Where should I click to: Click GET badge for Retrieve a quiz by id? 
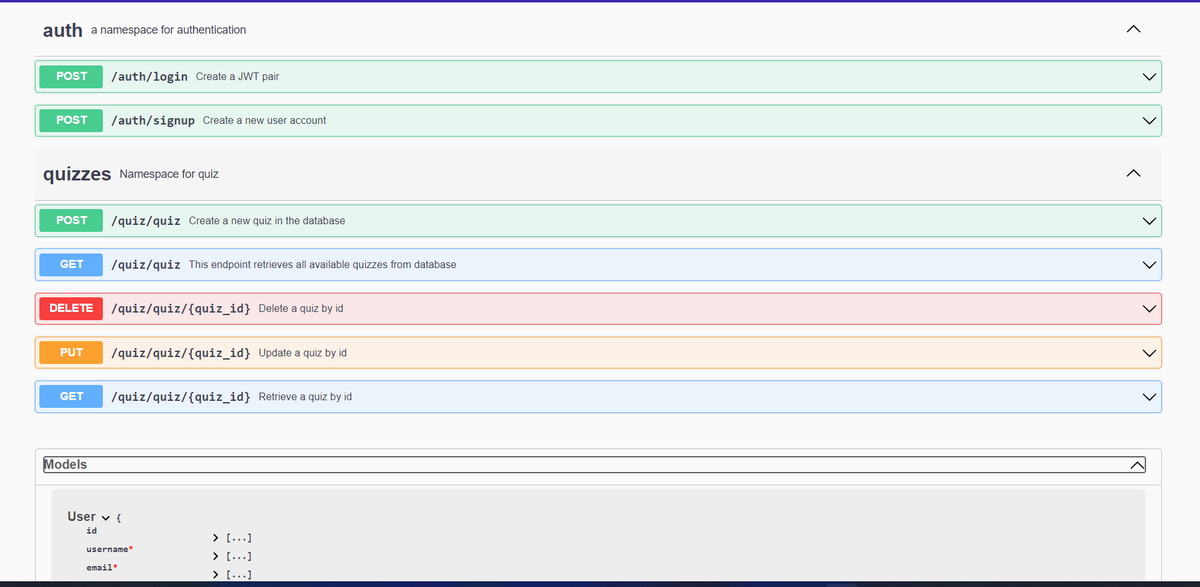(x=72, y=396)
